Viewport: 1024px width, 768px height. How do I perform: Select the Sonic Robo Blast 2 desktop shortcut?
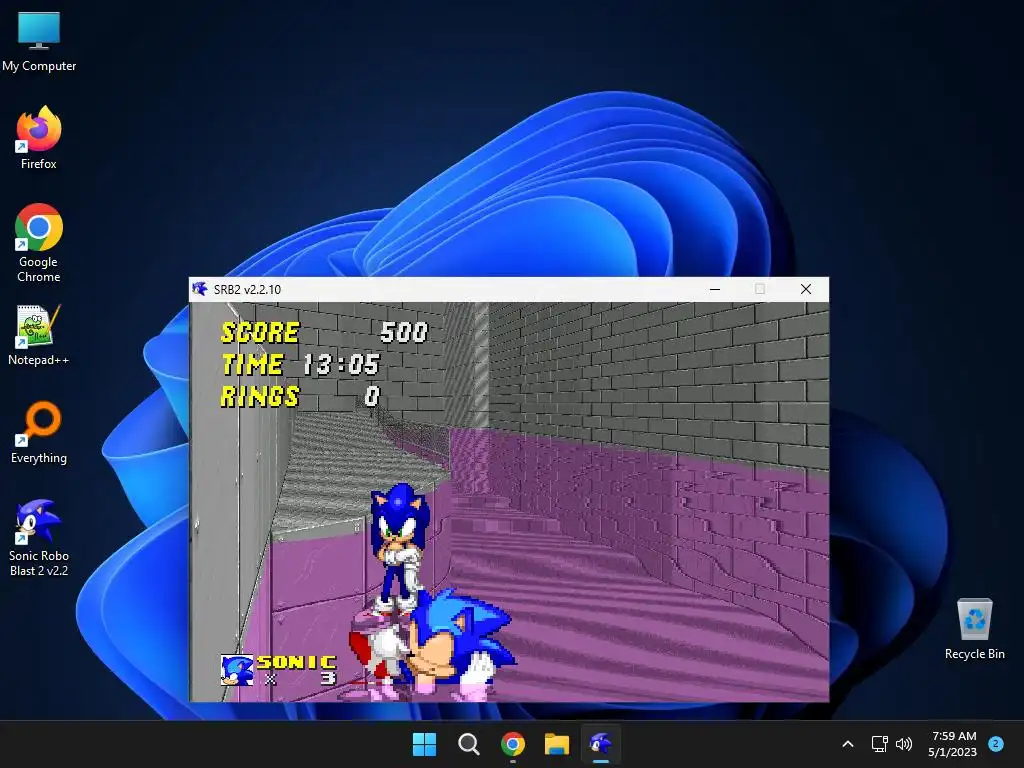point(39,537)
